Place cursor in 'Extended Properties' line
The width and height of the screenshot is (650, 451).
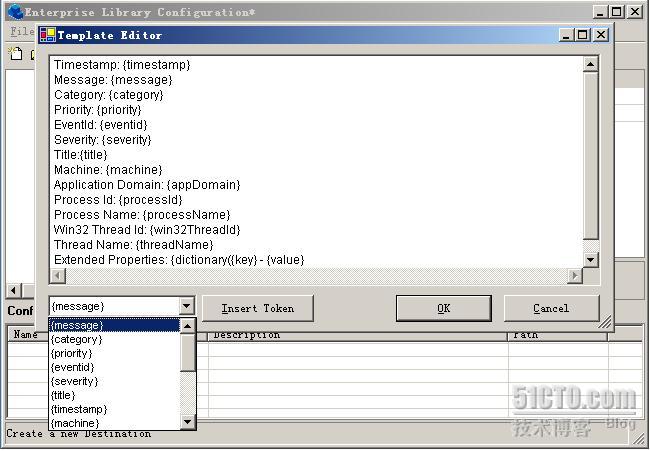179,260
